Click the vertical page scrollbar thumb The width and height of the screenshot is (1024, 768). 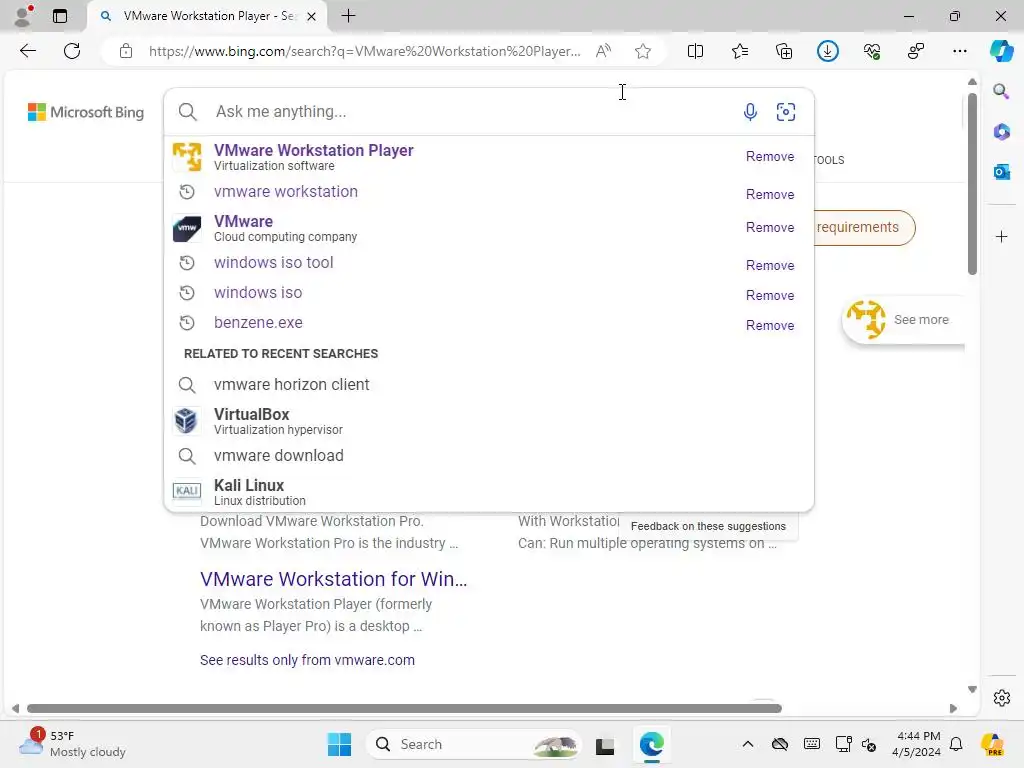pos(972,184)
